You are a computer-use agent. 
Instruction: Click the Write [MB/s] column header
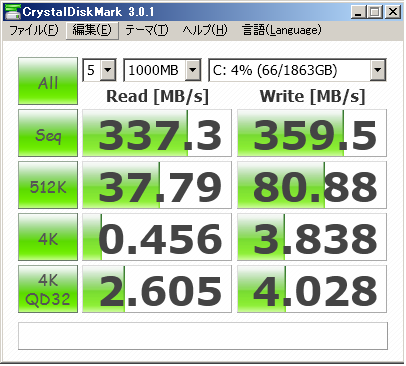[x=312, y=97]
